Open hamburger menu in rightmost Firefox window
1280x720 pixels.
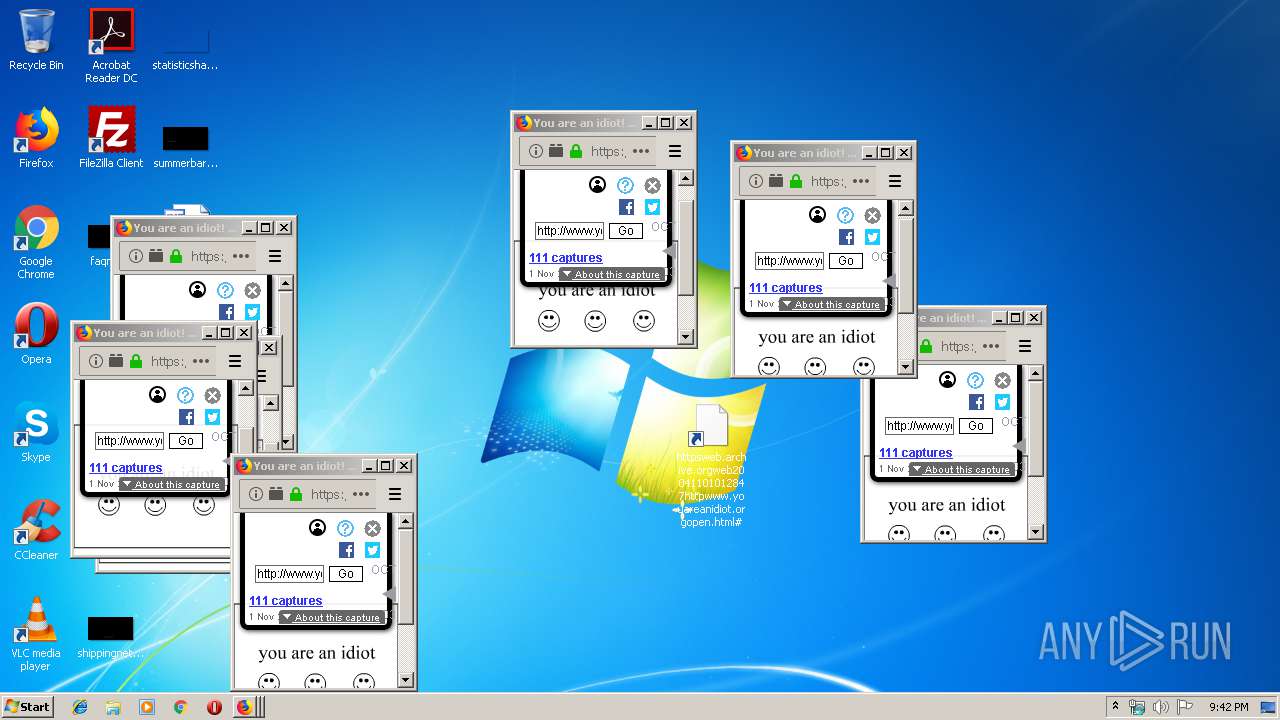click(x=1025, y=346)
